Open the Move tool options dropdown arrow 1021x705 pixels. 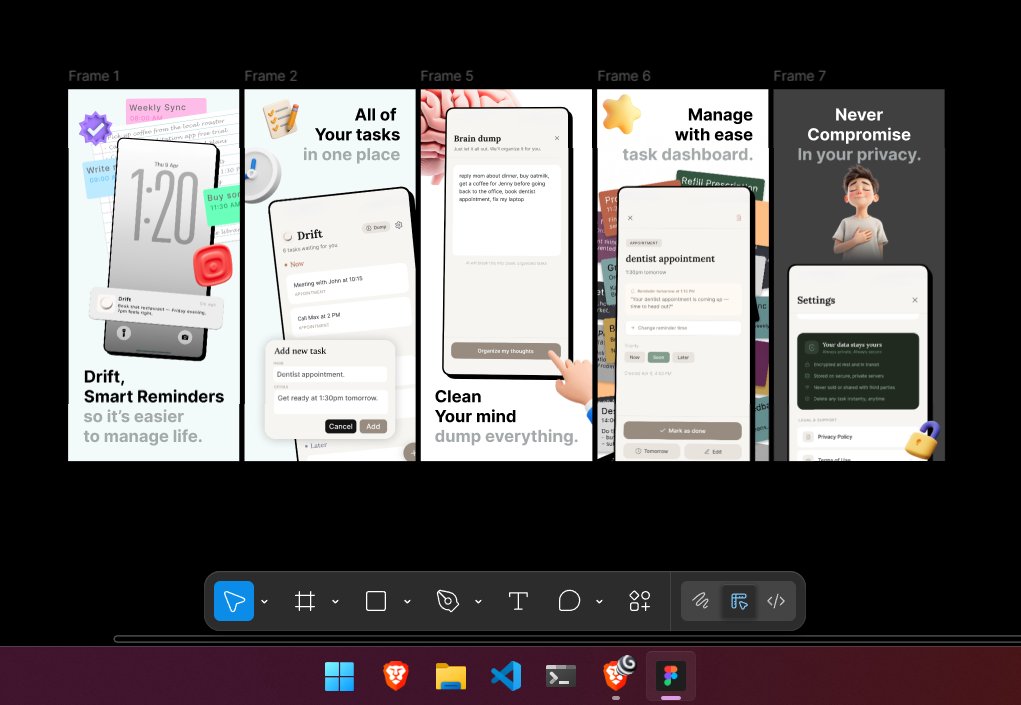click(x=264, y=601)
